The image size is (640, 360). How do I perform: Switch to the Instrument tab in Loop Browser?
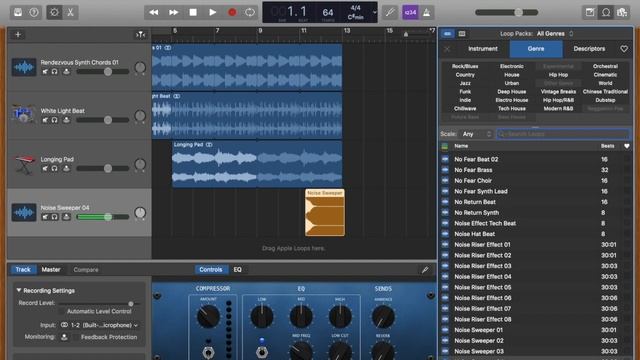(x=483, y=49)
